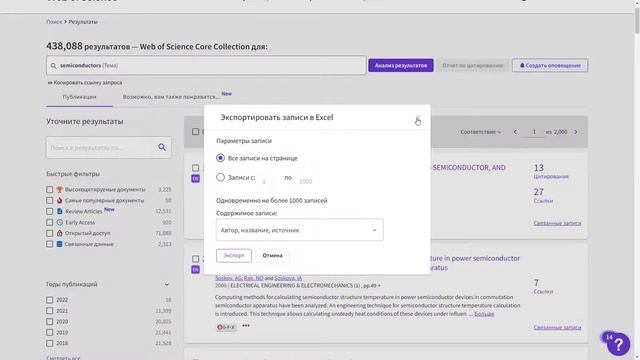Click second result's 'Связанные записи' link
The width and height of the screenshot is (640, 360).
coord(557,327)
